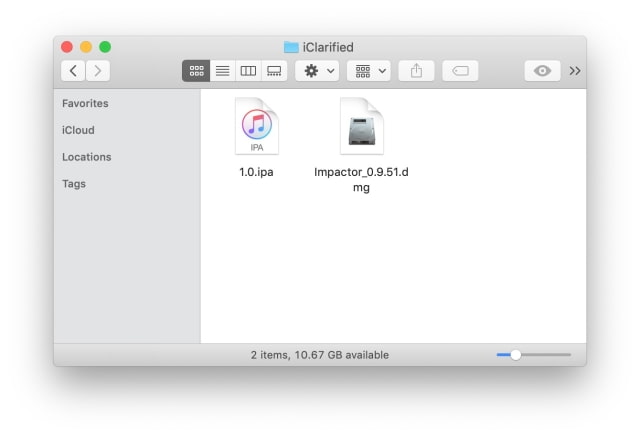The image size is (640, 437).
Task: Select the Favorites sidebar heading
Action: tap(85, 103)
